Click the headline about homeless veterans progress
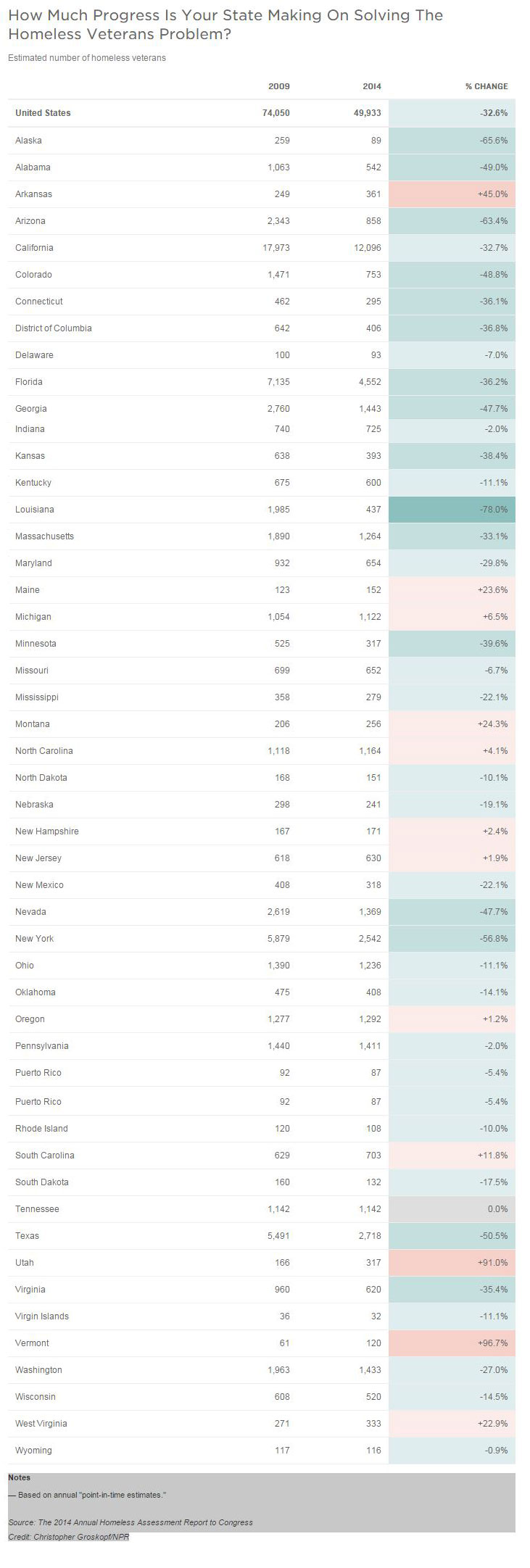Viewport: 530px width, 1568px height. pos(225,24)
